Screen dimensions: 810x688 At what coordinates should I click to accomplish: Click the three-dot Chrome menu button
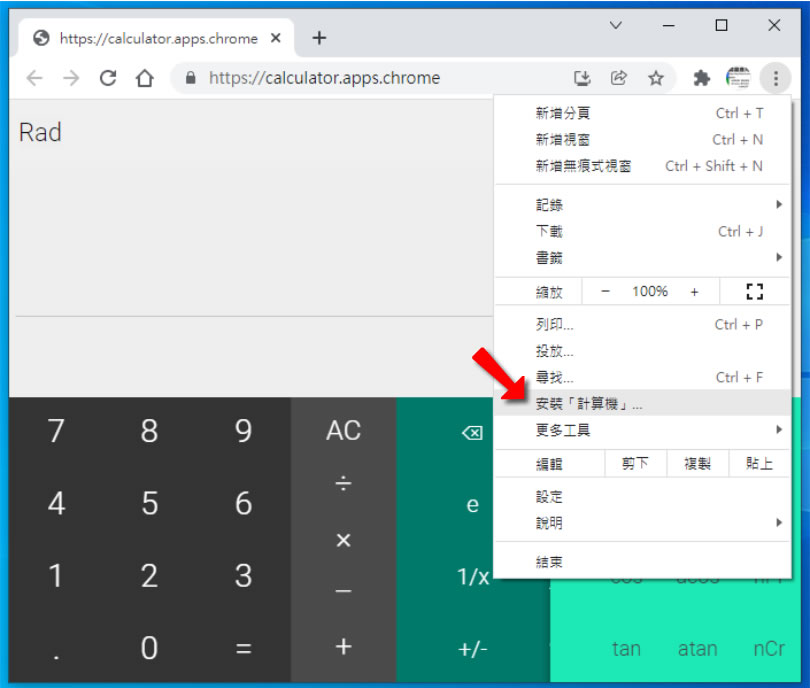pos(775,78)
